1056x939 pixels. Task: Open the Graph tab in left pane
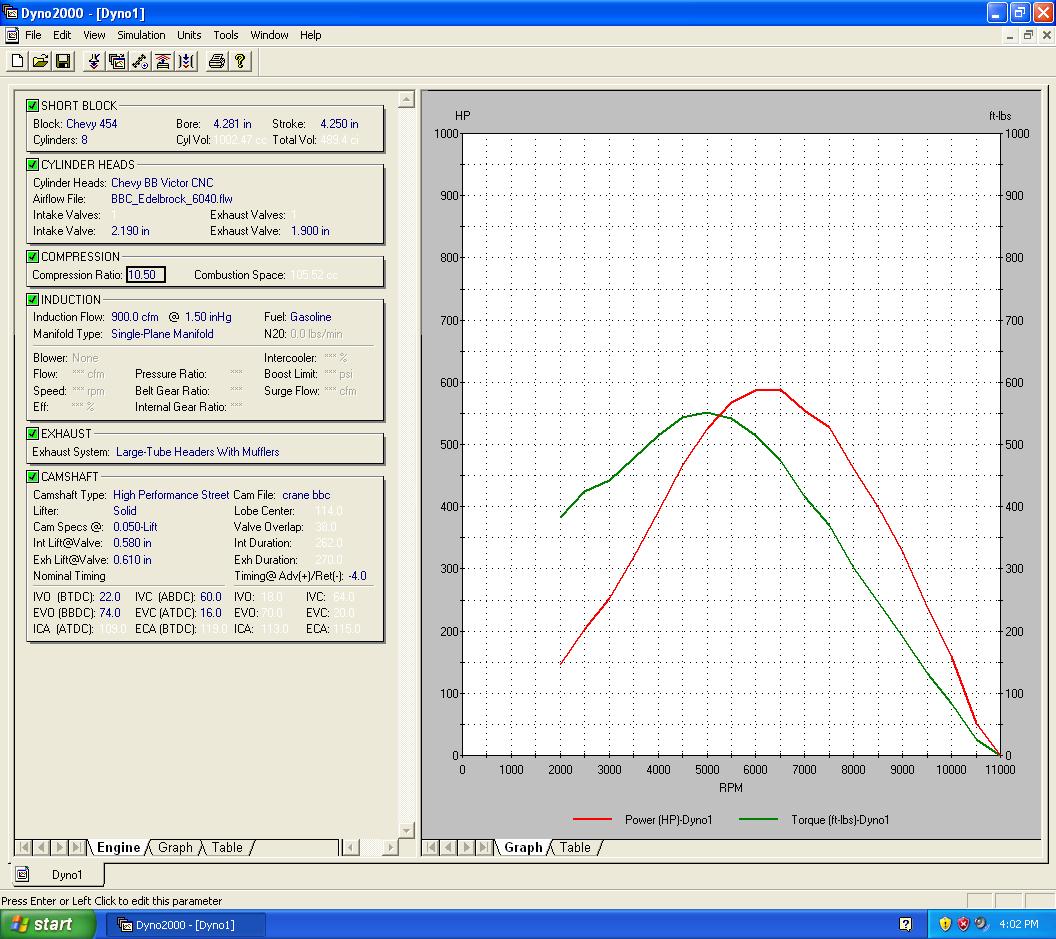point(175,847)
